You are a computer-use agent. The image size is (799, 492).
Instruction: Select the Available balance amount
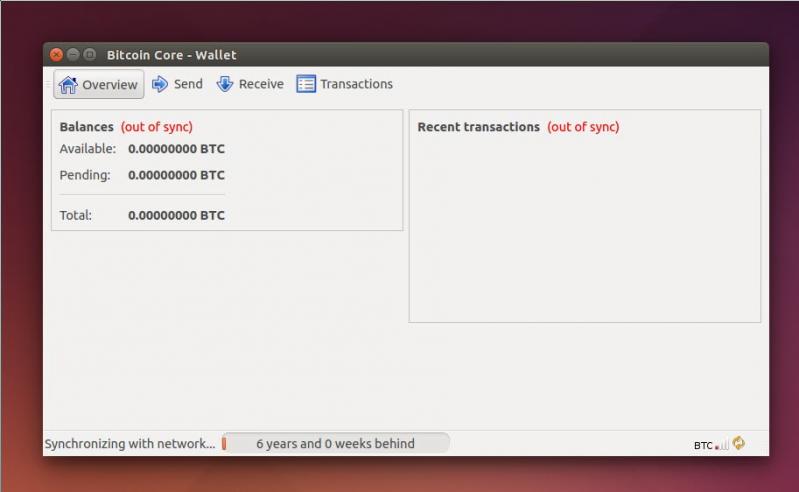(x=176, y=149)
